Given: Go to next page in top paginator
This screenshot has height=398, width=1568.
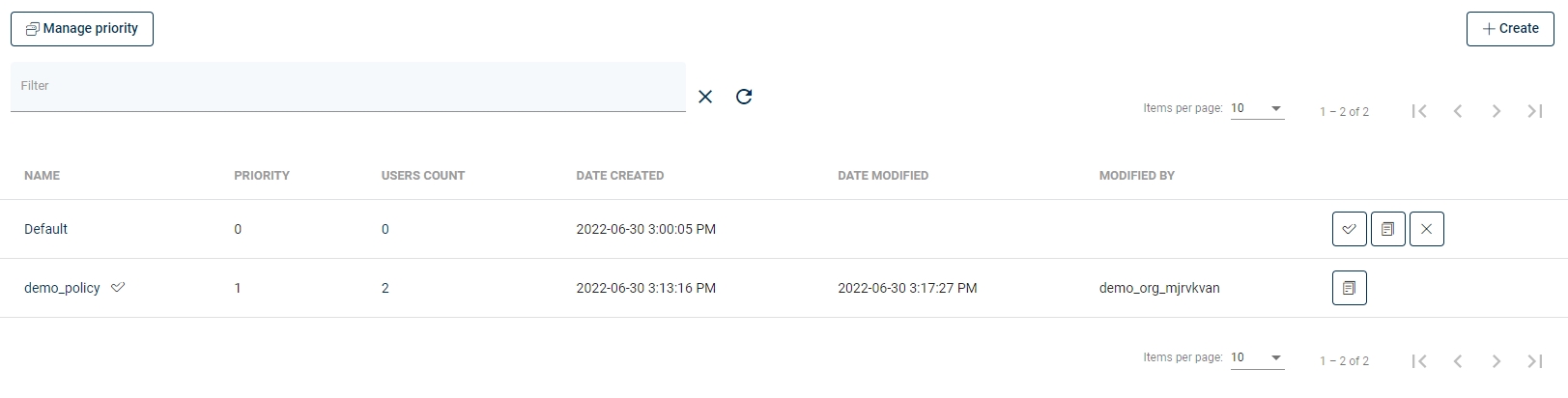Looking at the screenshot, I should tap(1497, 111).
